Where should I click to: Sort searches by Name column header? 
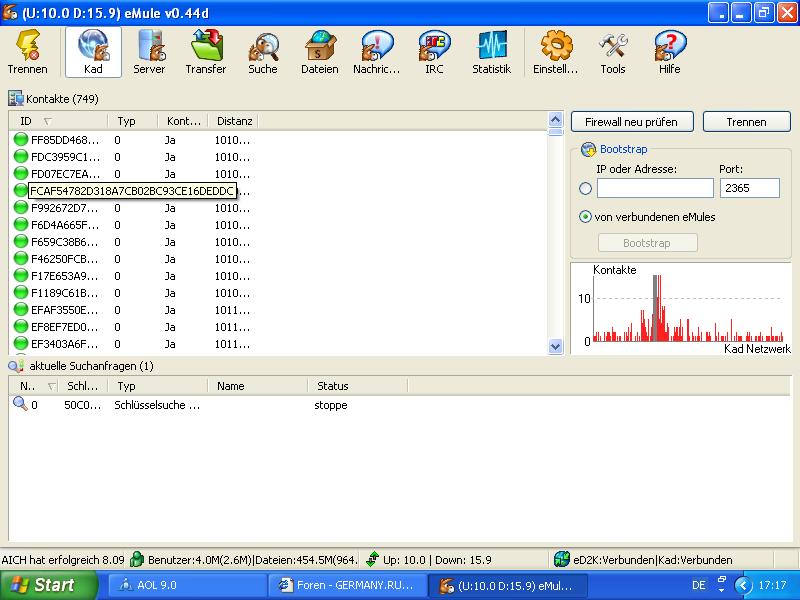point(257,386)
